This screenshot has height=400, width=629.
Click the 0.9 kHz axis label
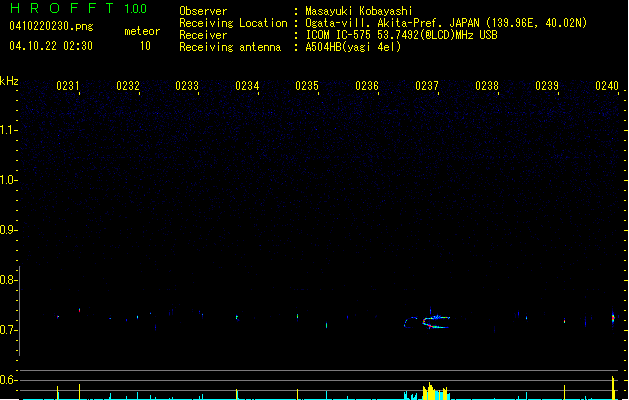[x=8, y=230]
